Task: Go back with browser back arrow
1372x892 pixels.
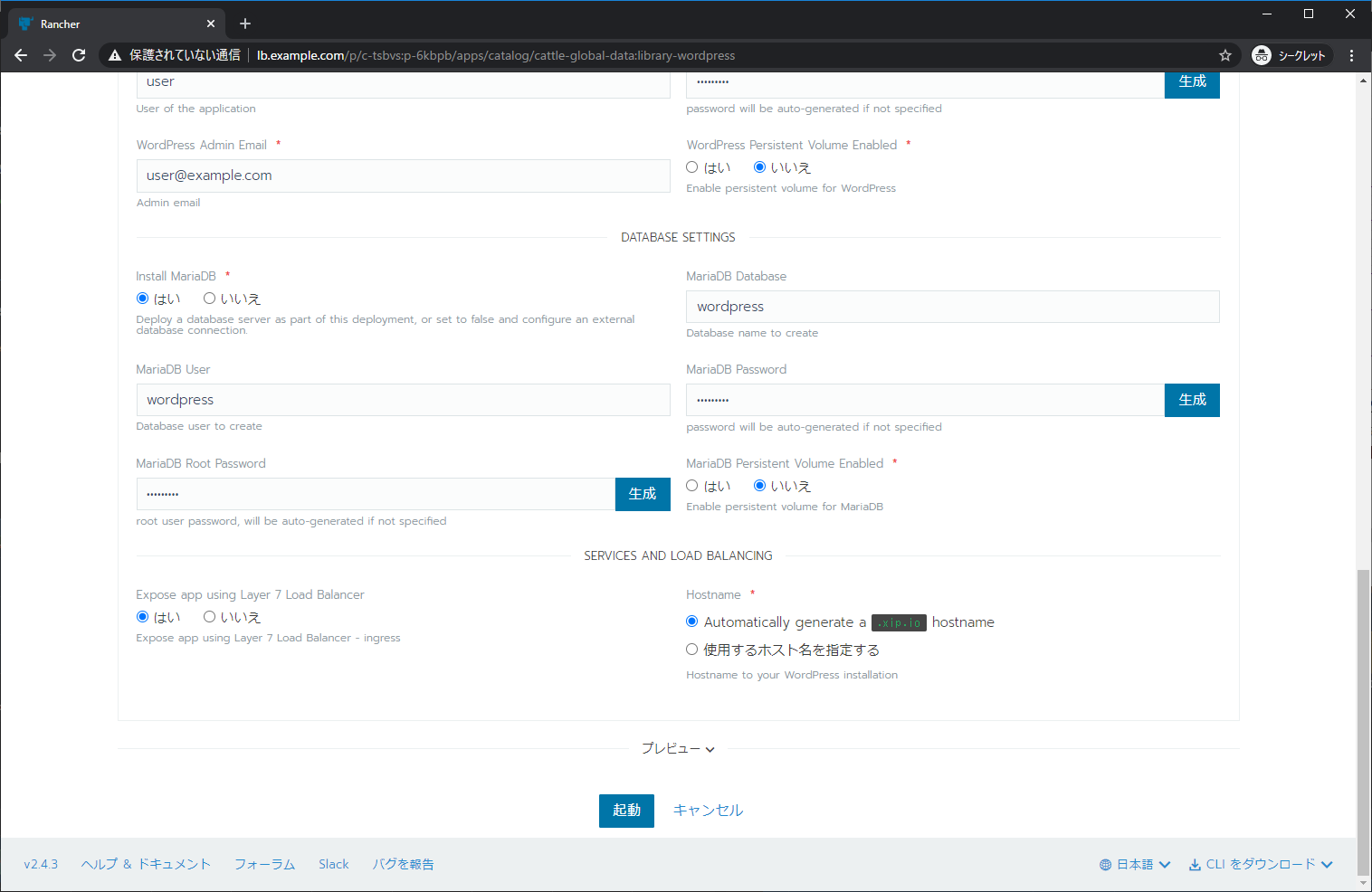Action: 21,55
